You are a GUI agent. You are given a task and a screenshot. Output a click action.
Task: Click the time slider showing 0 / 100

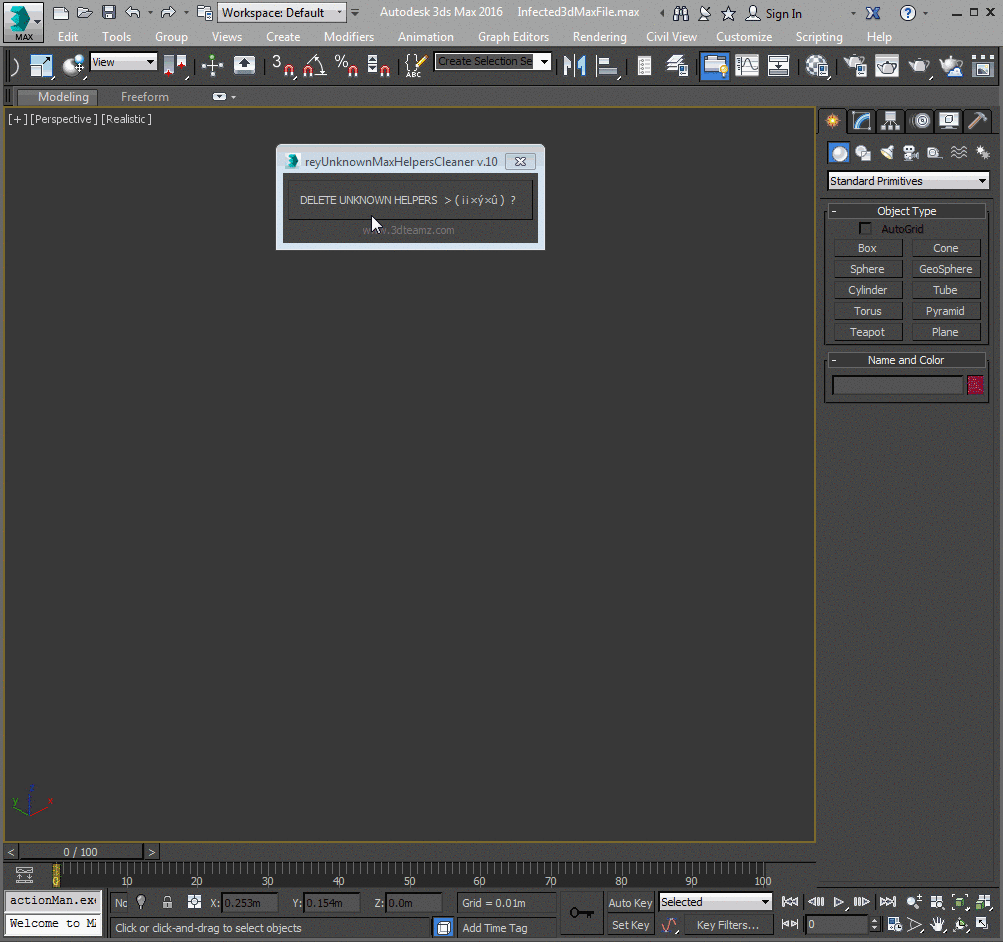(81, 852)
